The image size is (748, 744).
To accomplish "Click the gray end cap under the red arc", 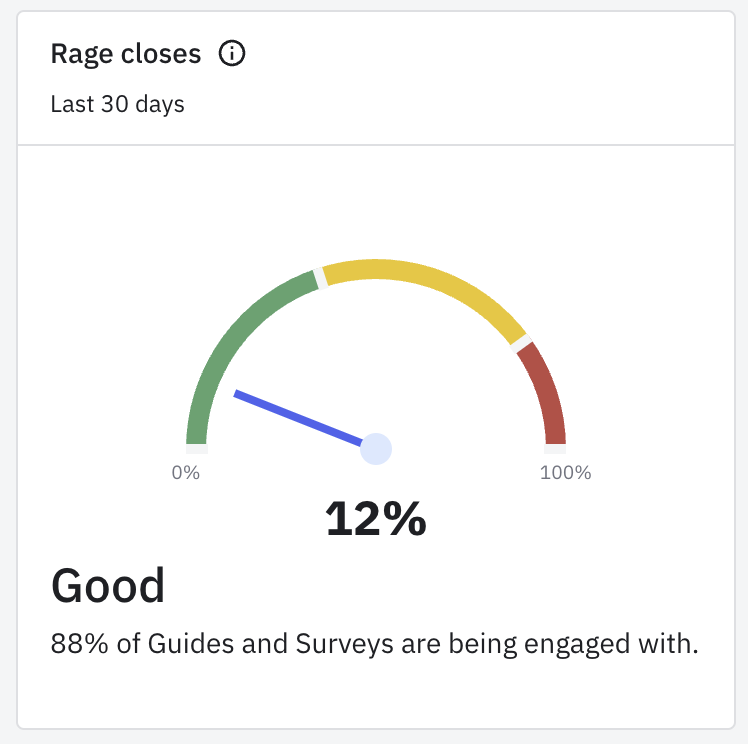I will coord(555,449).
